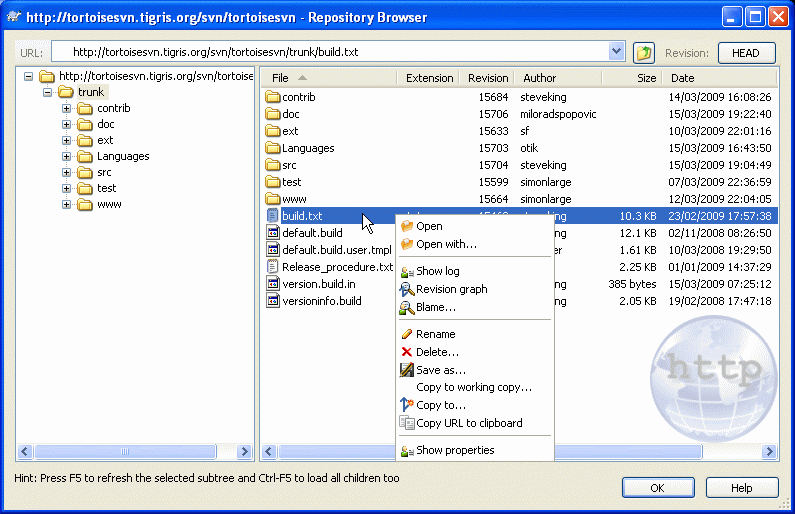Click the Copy URL to clipboard icon
The image size is (795, 514).
pyautogui.click(x=407, y=423)
